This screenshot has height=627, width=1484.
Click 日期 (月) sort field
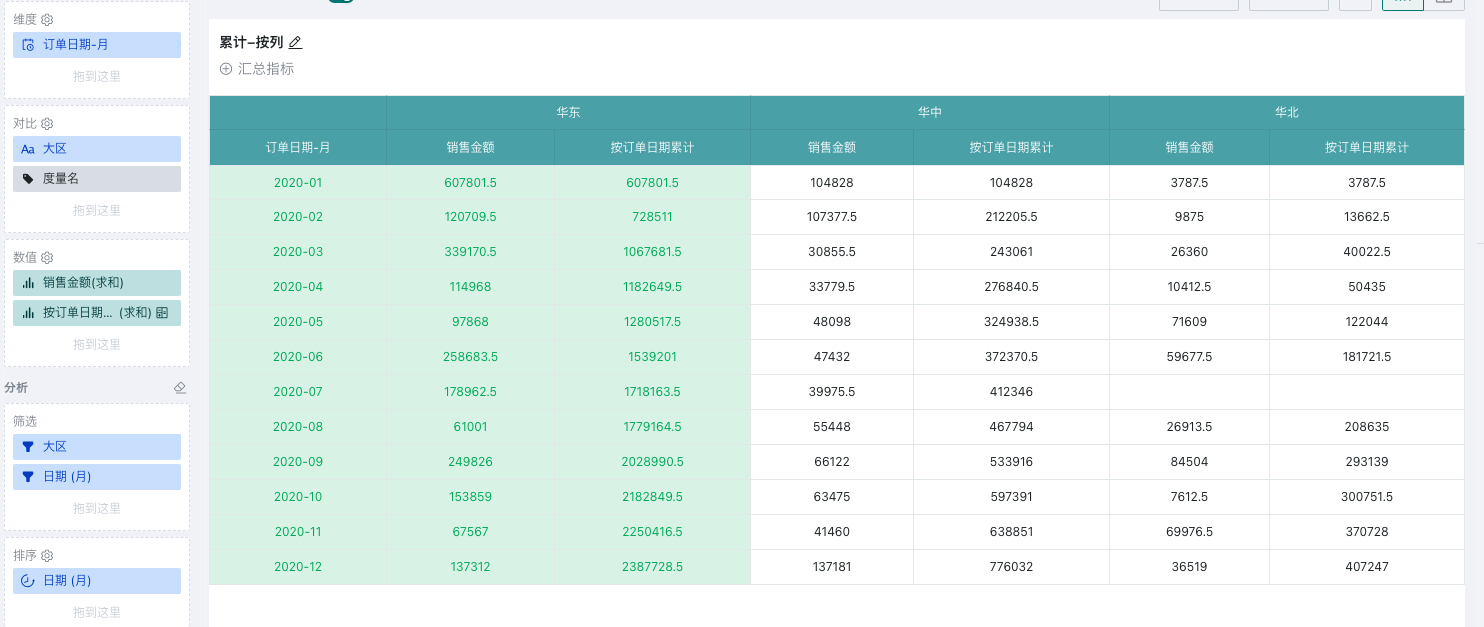(97, 581)
